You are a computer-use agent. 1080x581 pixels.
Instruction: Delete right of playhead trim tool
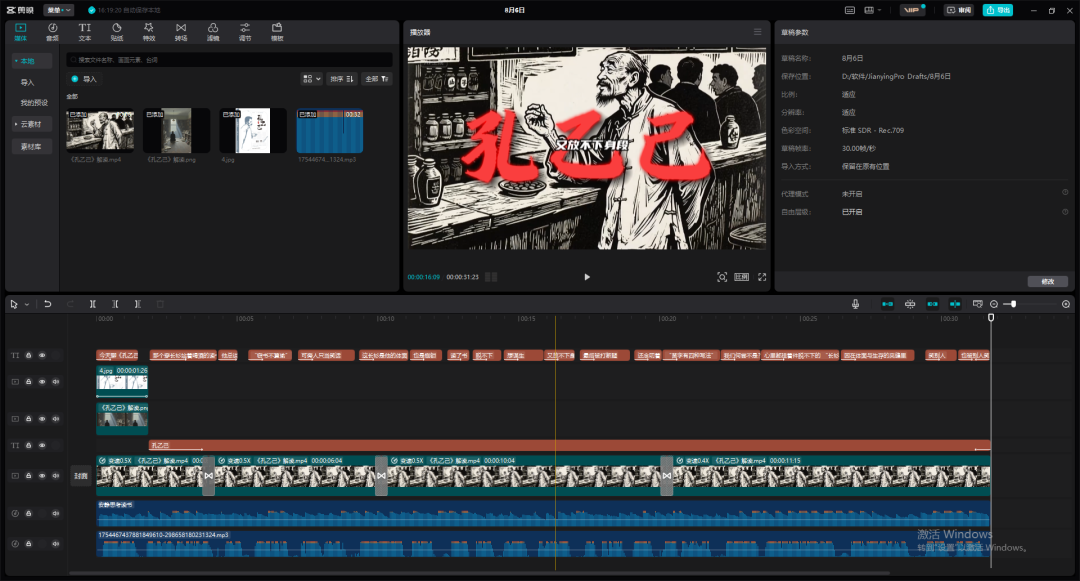(x=138, y=304)
